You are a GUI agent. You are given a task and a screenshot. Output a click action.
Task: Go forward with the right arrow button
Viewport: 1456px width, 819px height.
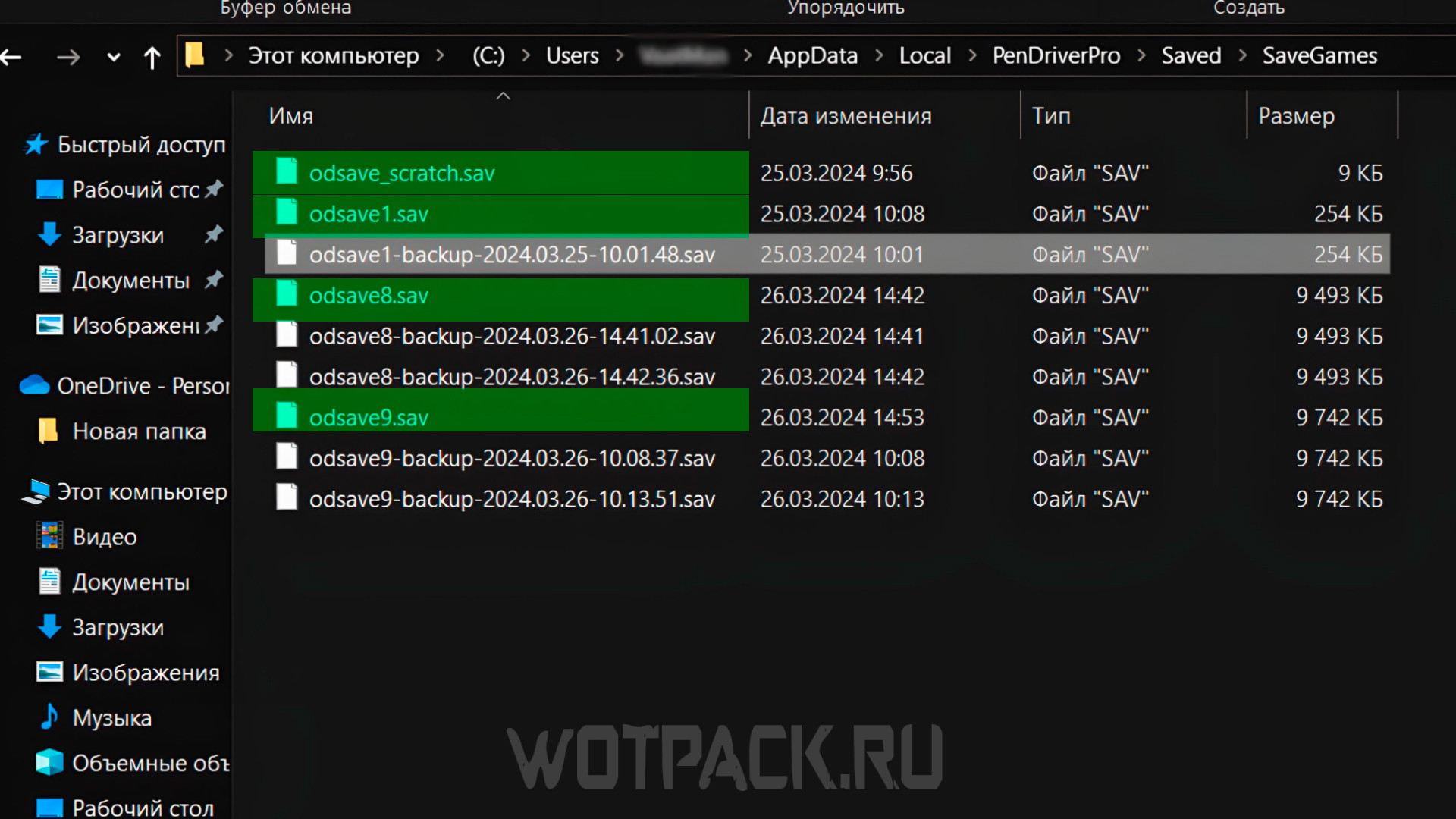coord(68,57)
